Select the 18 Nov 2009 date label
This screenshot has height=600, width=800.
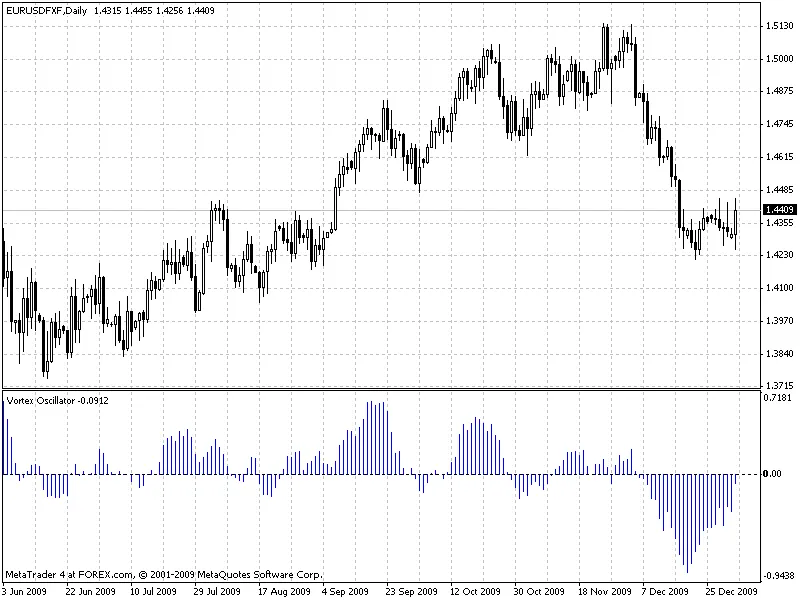604,591
